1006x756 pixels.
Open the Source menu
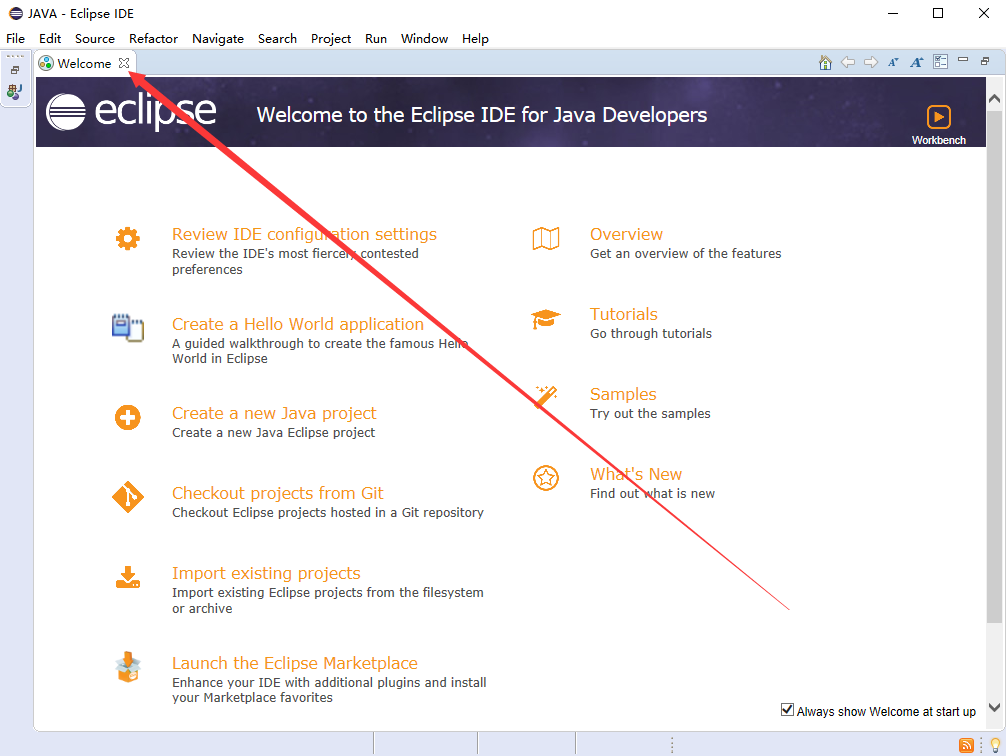(x=95, y=39)
